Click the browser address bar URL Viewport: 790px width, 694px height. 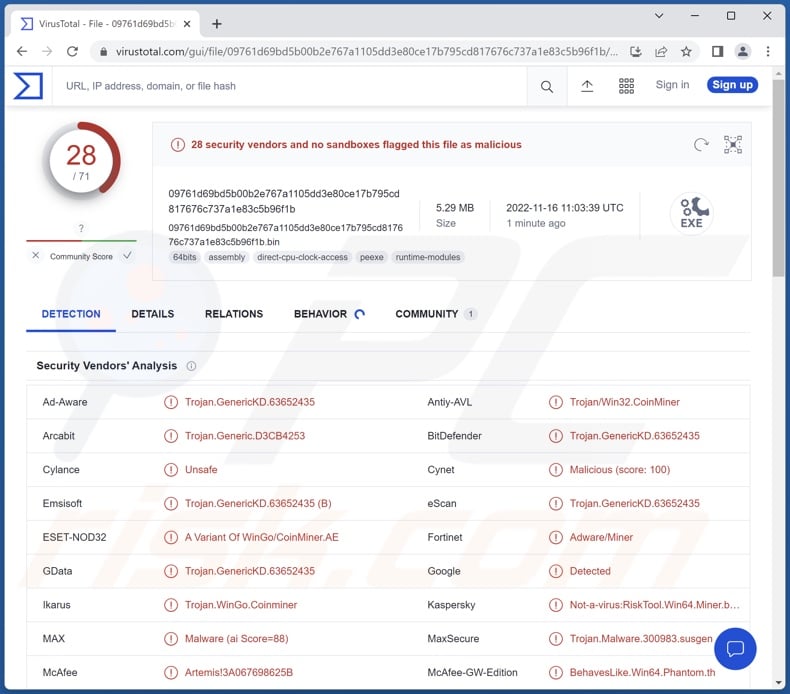point(367,51)
